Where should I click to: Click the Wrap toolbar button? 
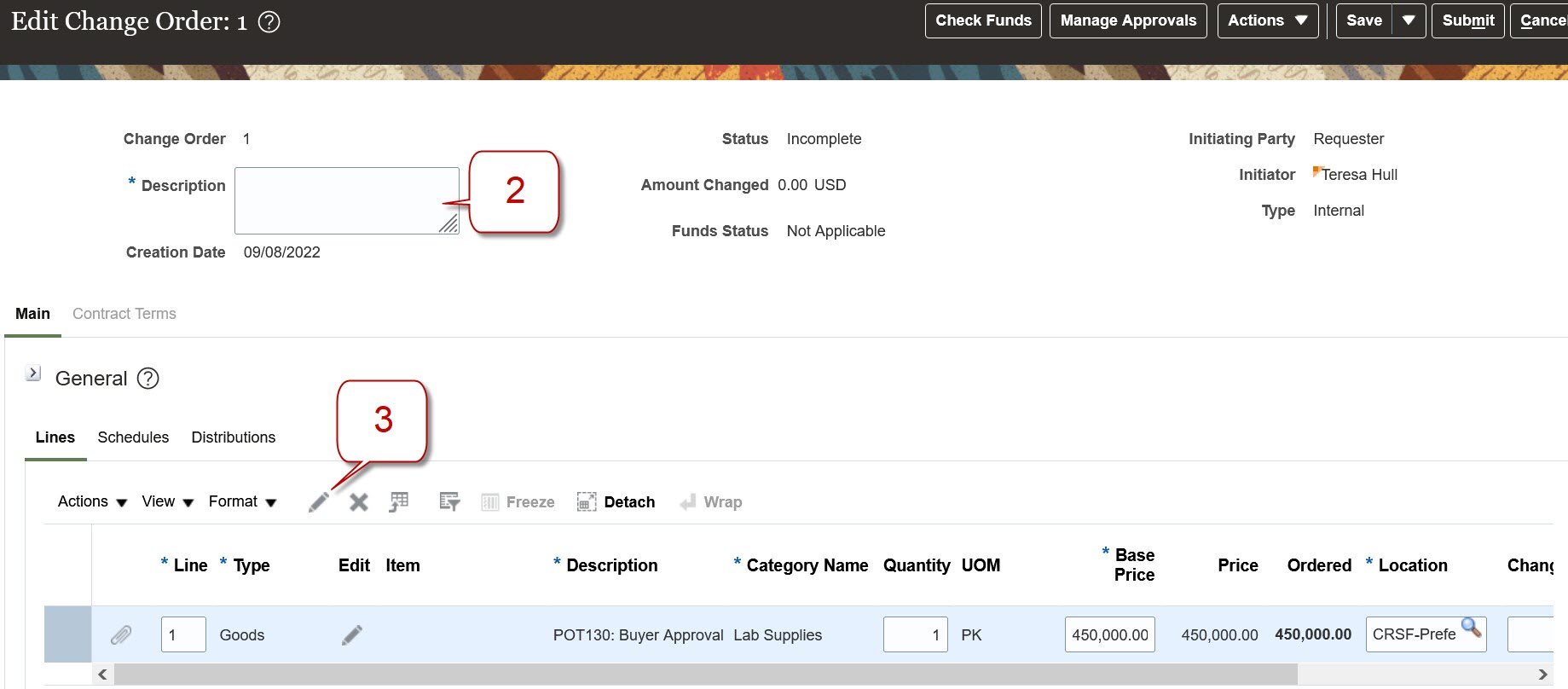click(711, 502)
